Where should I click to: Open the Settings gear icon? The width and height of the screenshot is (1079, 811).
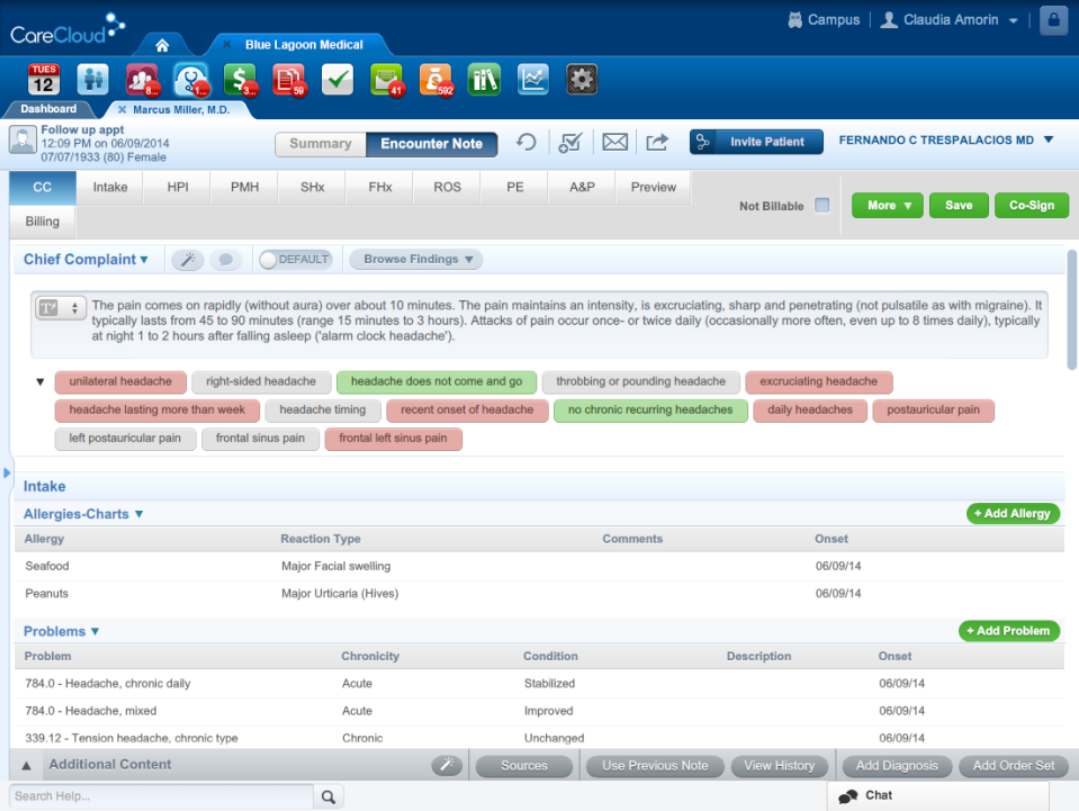point(581,79)
